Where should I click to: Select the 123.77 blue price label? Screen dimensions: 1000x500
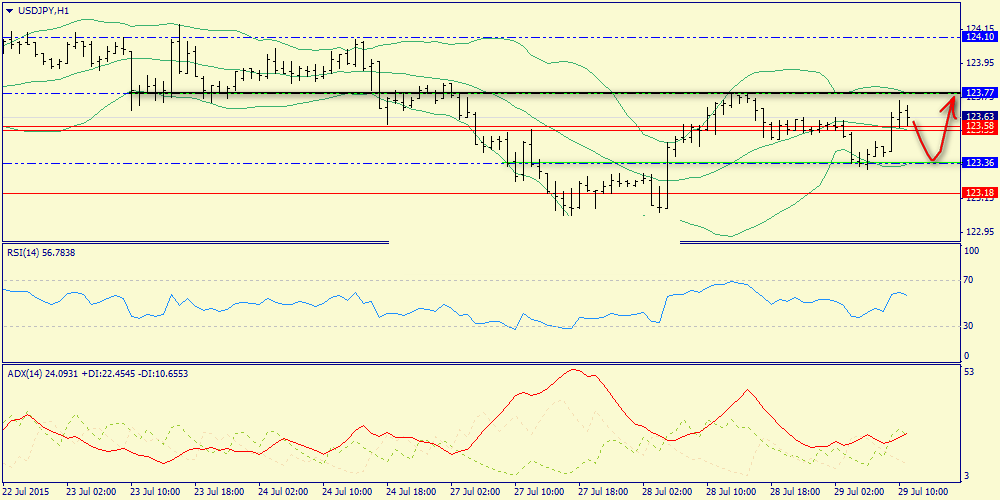click(978, 93)
